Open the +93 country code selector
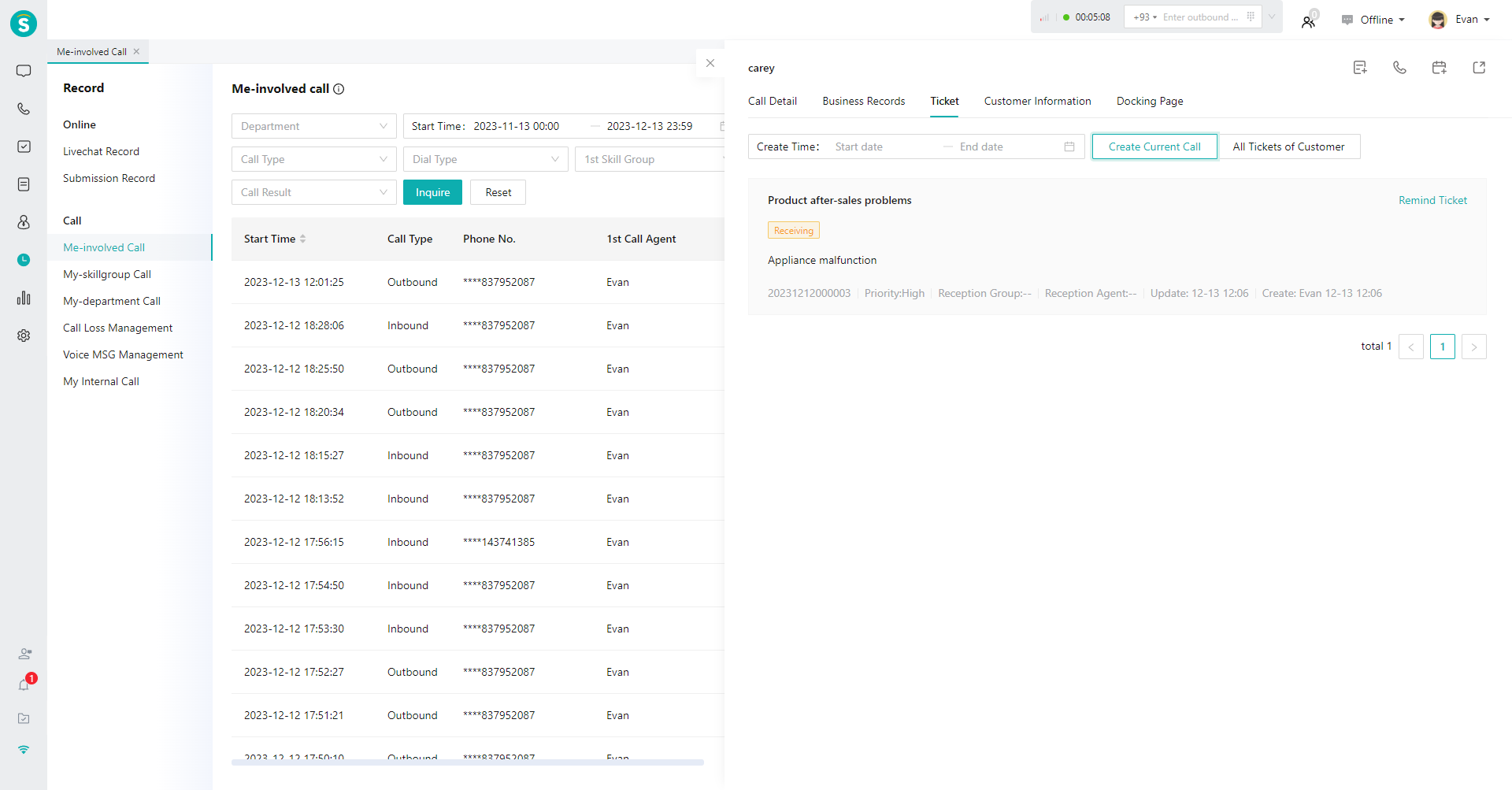The image size is (1512, 790). pyautogui.click(x=1145, y=17)
